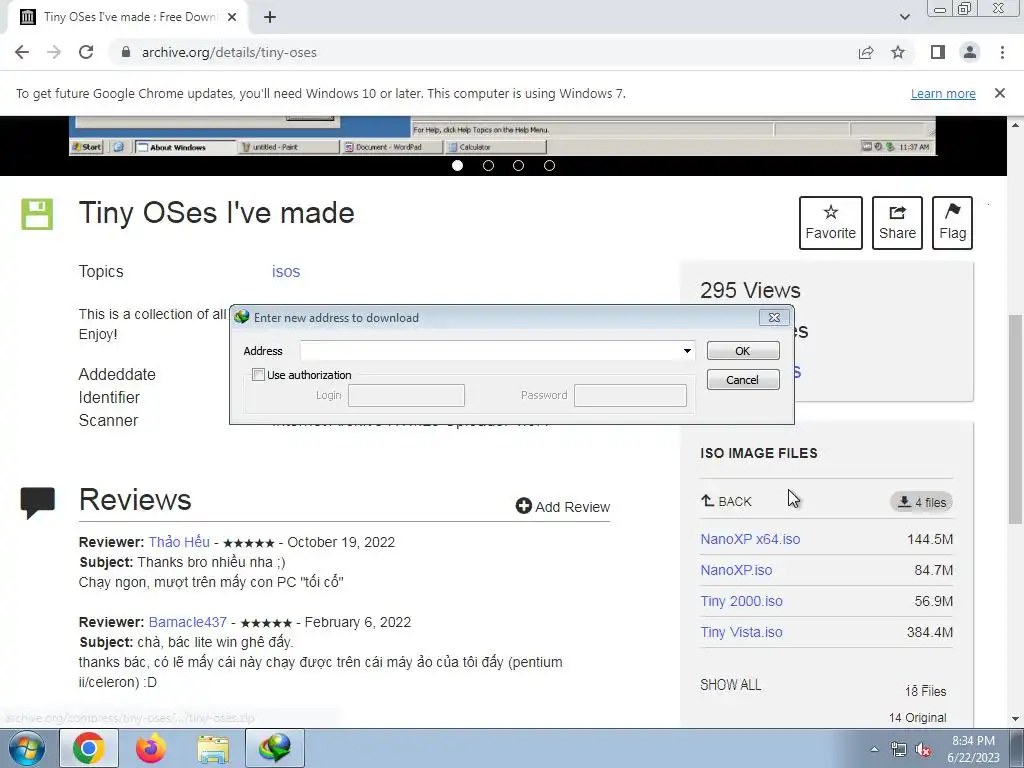Select the first carousel dot
This screenshot has height=768, width=1024.
457,165
